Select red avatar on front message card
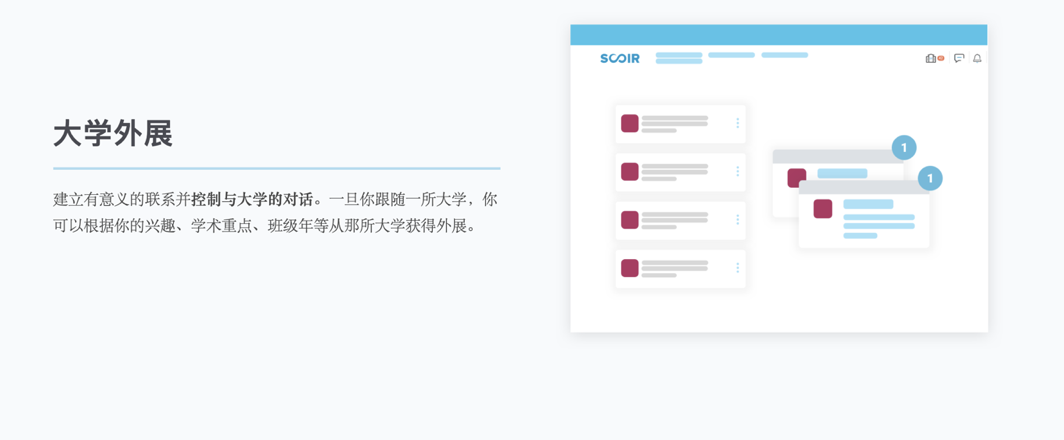Screen dimensions: 1064x440 point(822,208)
